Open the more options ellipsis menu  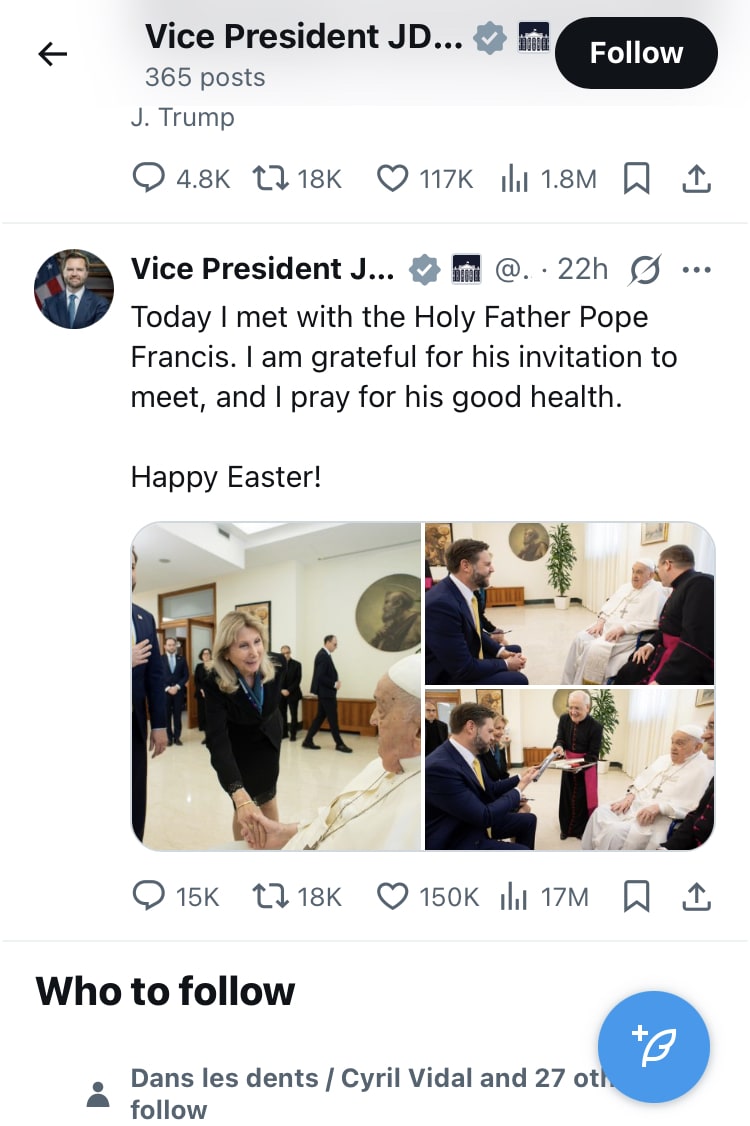pyautogui.click(x=696, y=269)
